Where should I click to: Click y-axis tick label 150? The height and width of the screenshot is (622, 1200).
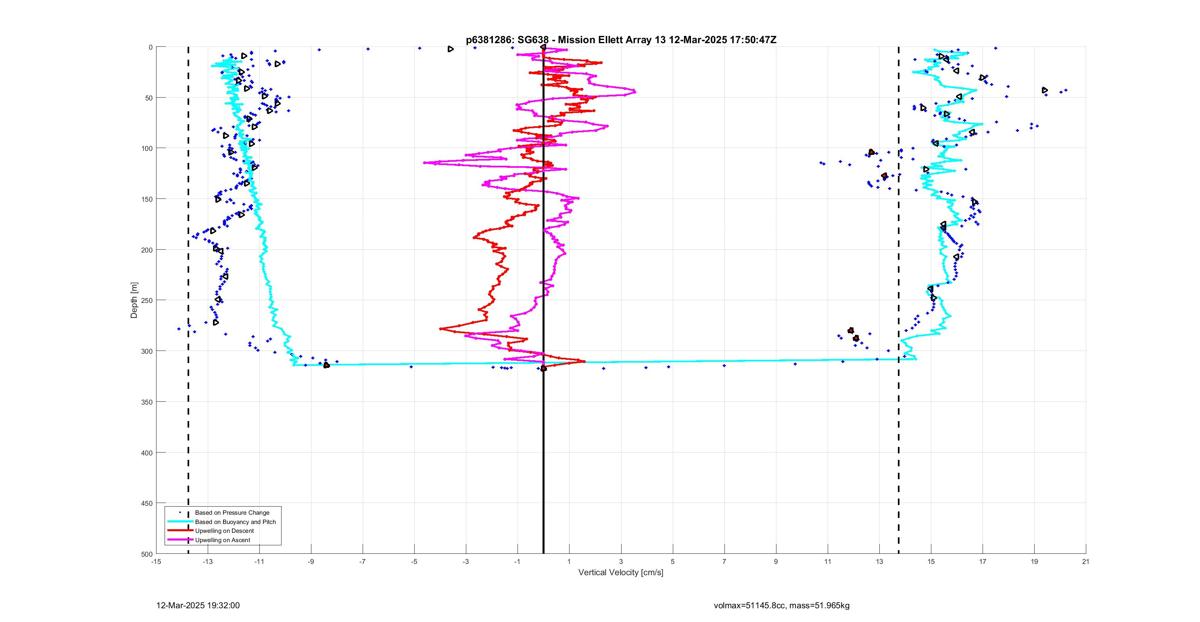[146, 199]
